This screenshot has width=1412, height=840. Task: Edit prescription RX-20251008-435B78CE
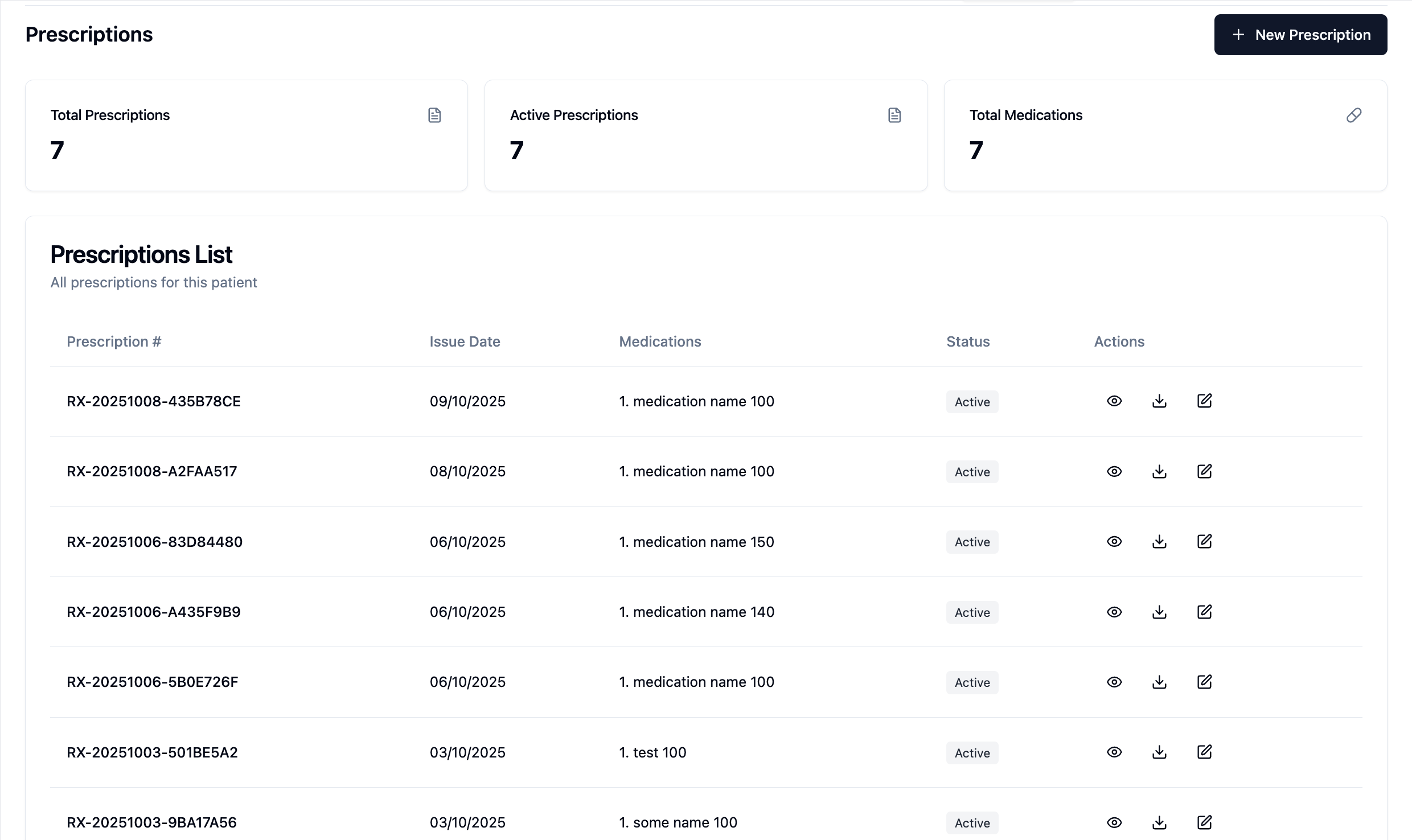[x=1204, y=401]
